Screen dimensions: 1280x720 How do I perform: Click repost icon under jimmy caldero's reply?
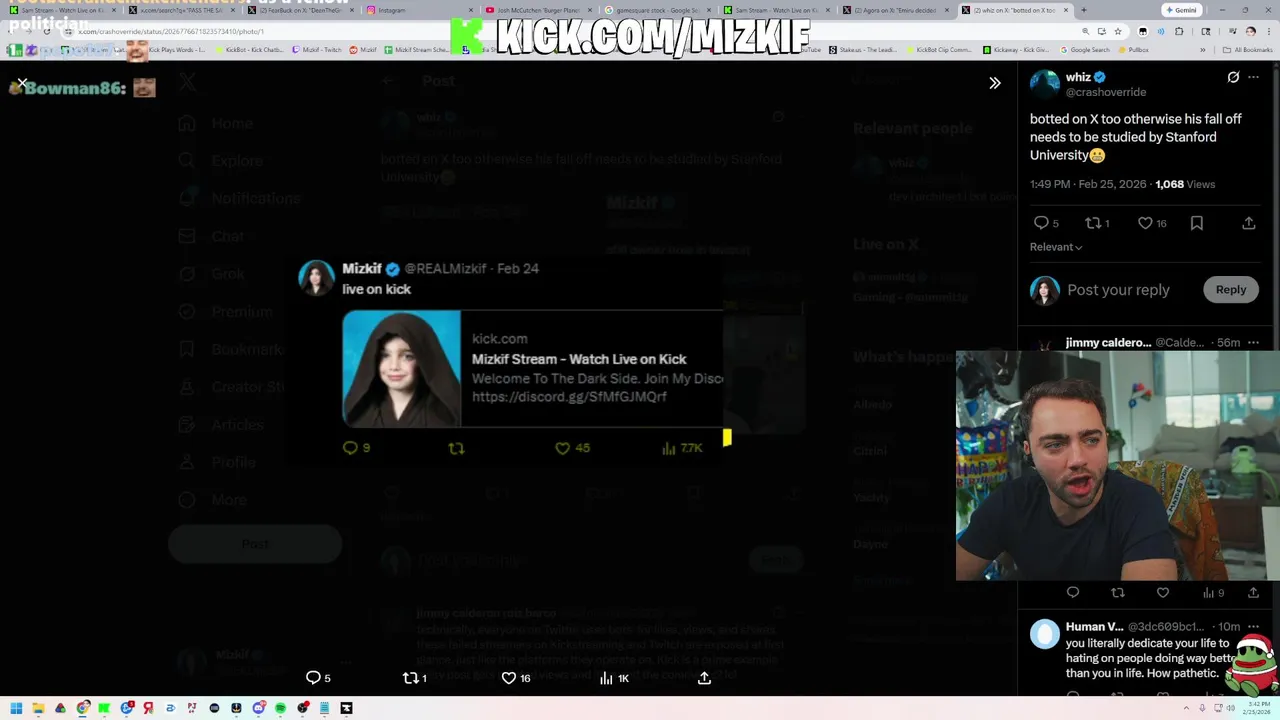[1118, 593]
